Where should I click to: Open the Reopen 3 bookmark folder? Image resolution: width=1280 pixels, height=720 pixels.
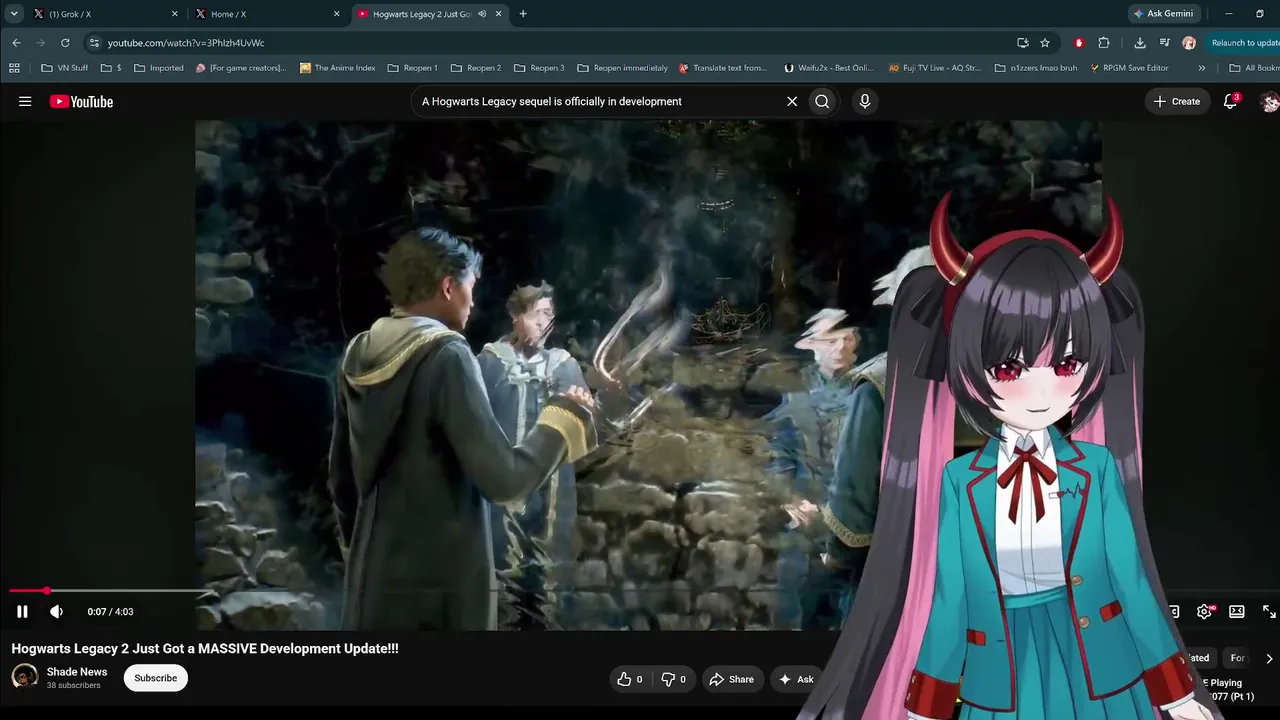click(539, 68)
